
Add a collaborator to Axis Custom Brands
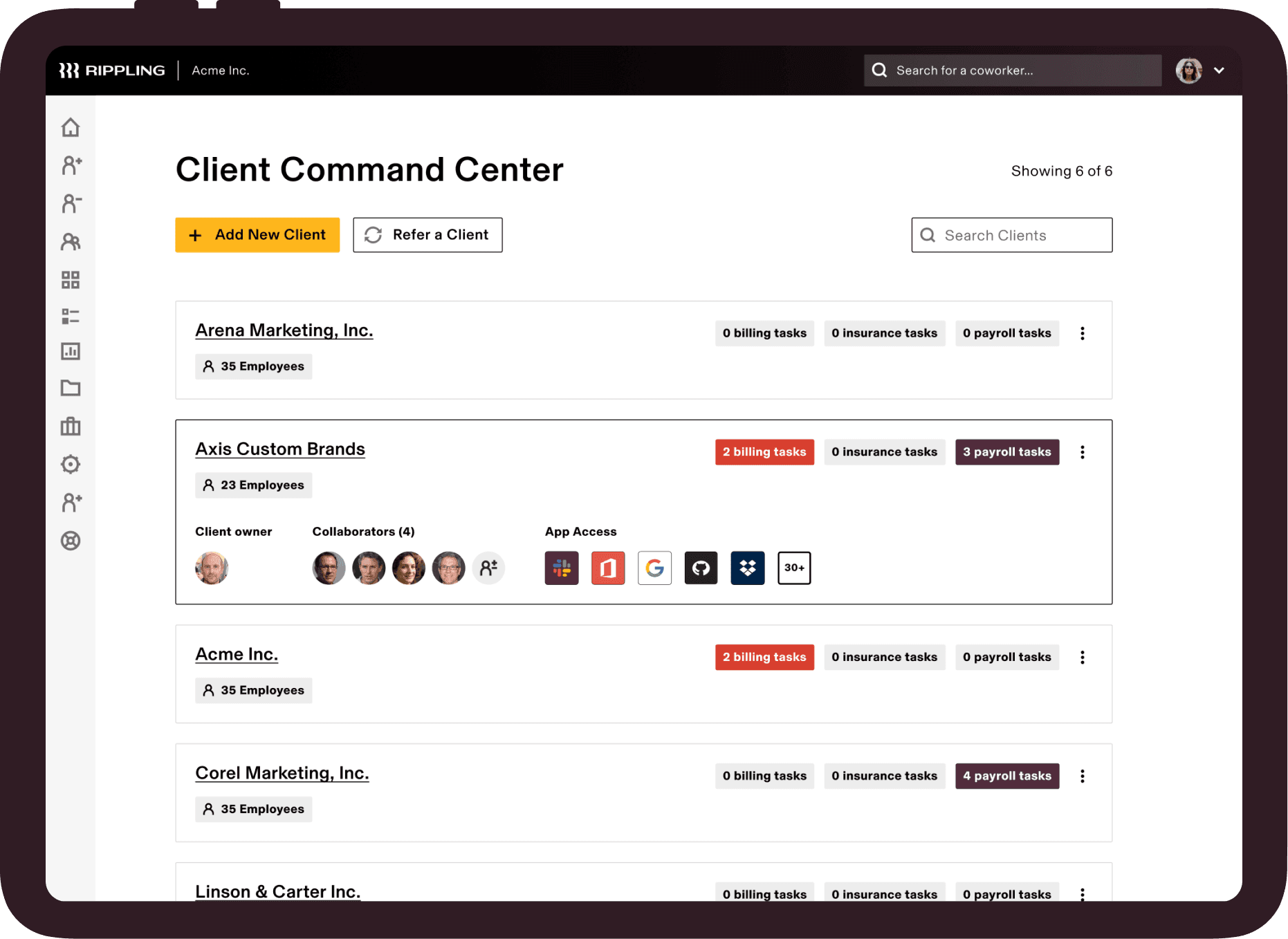[488, 568]
